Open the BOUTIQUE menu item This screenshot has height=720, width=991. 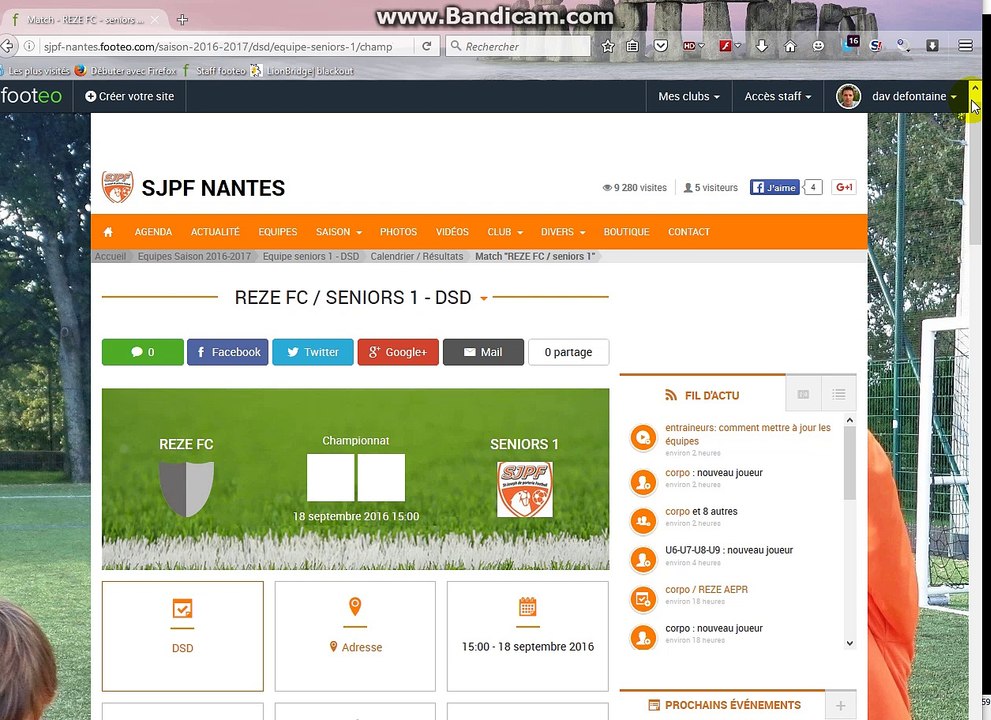[x=626, y=232]
